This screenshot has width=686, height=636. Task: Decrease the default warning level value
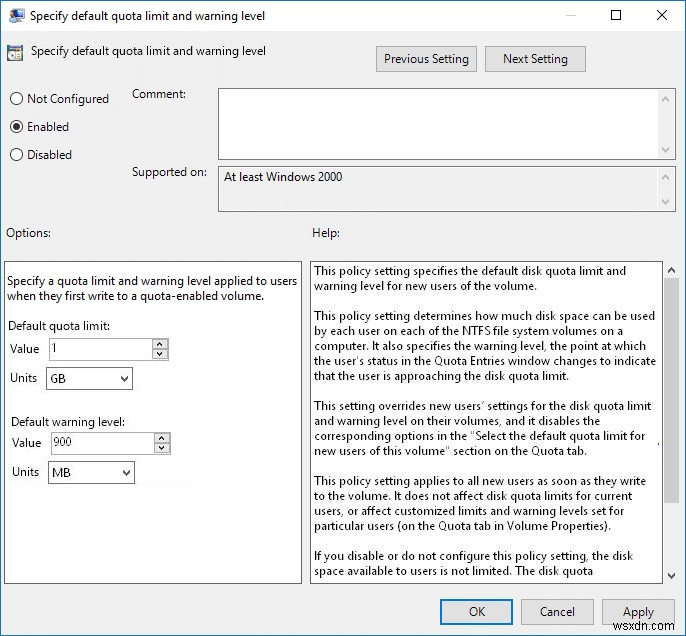[162, 448]
